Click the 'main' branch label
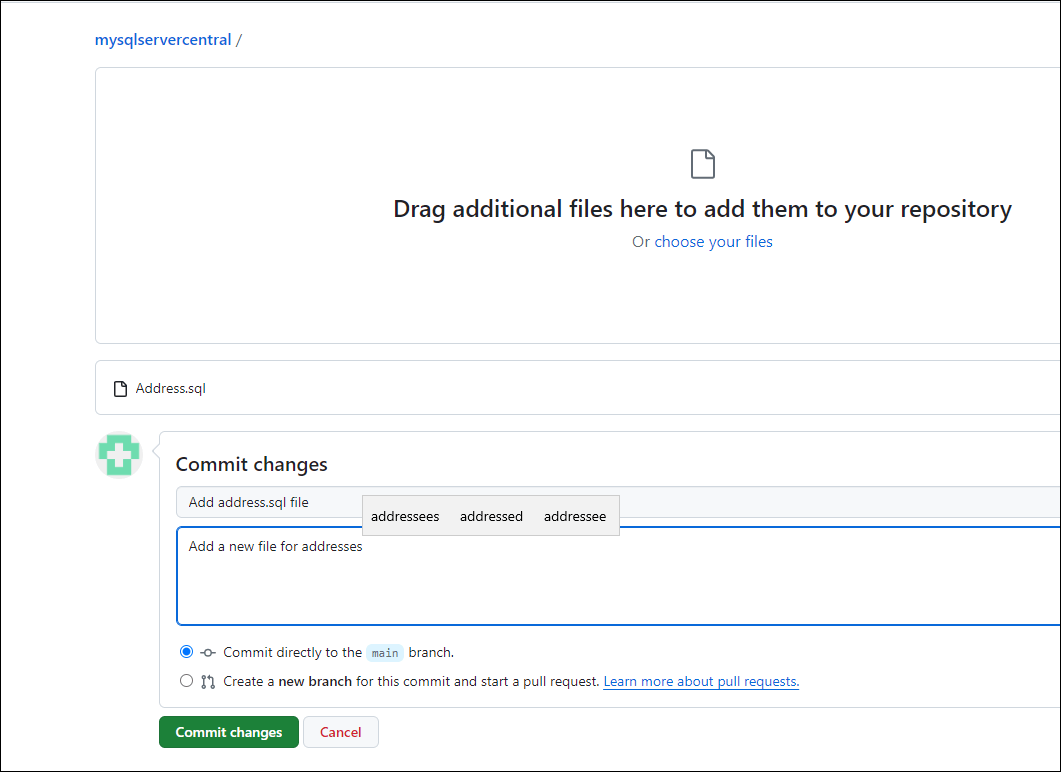 (x=385, y=653)
